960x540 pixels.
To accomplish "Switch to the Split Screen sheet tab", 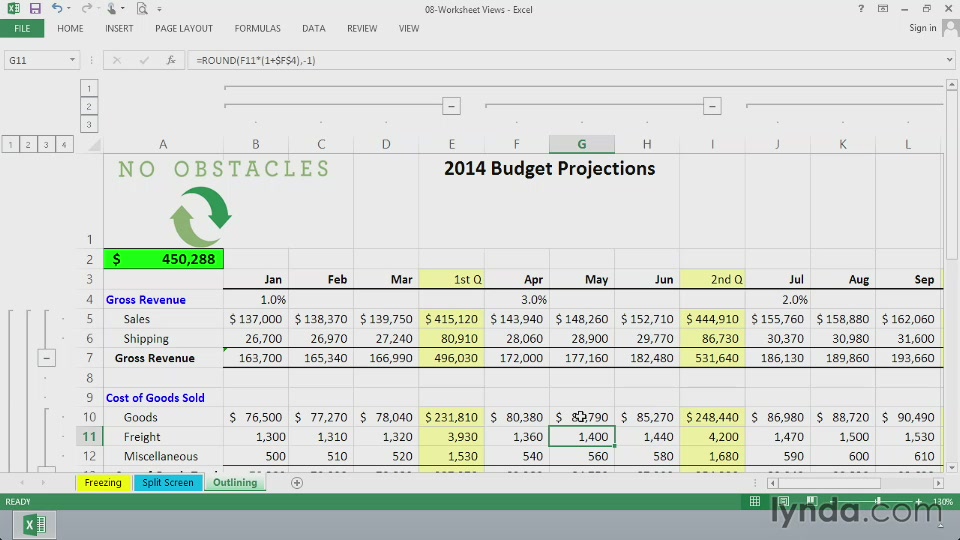I will click(x=168, y=482).
